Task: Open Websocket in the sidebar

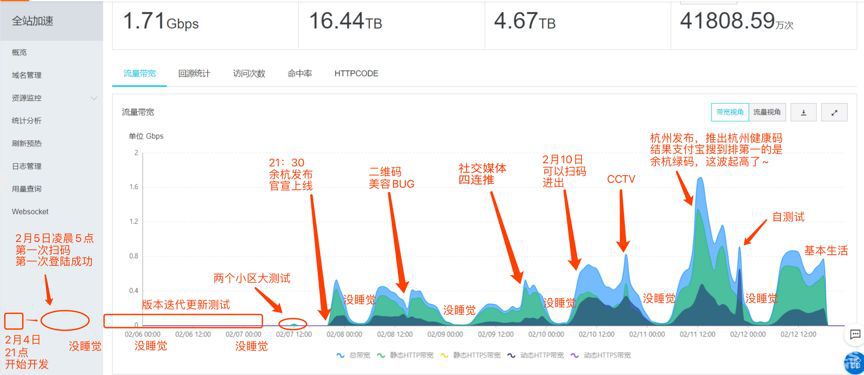Action: click(x=30, y=211)
